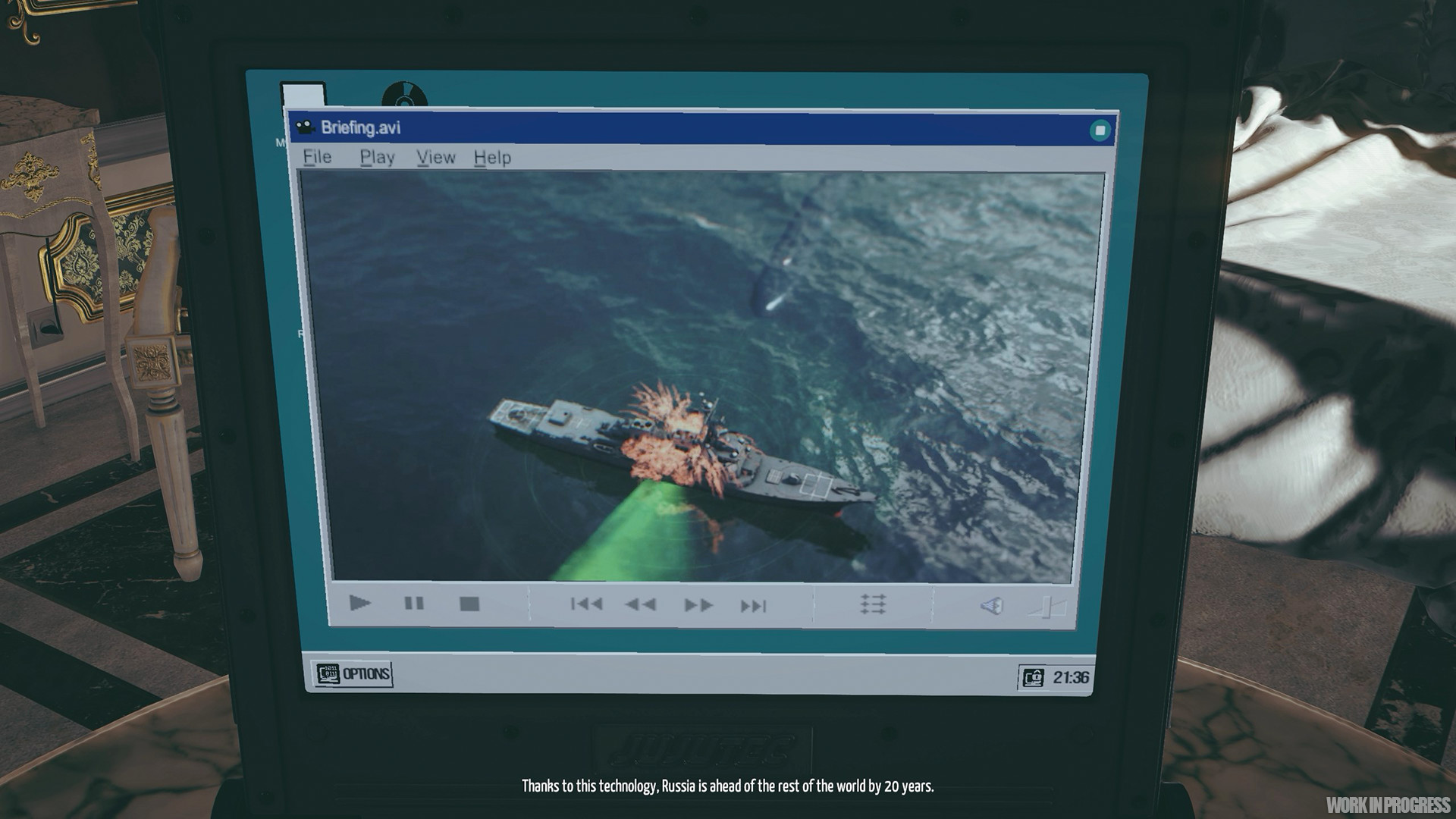Open the CD disc desktop icon

(404, 95)
